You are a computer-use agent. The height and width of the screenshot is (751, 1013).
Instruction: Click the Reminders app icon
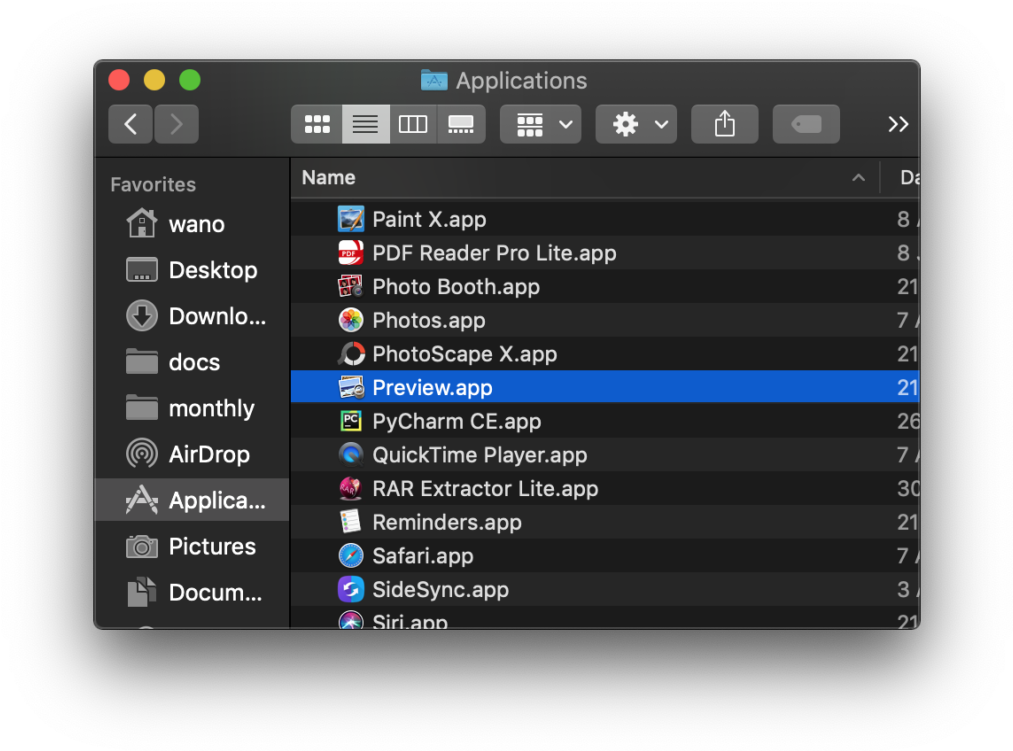tap(351, 522)
